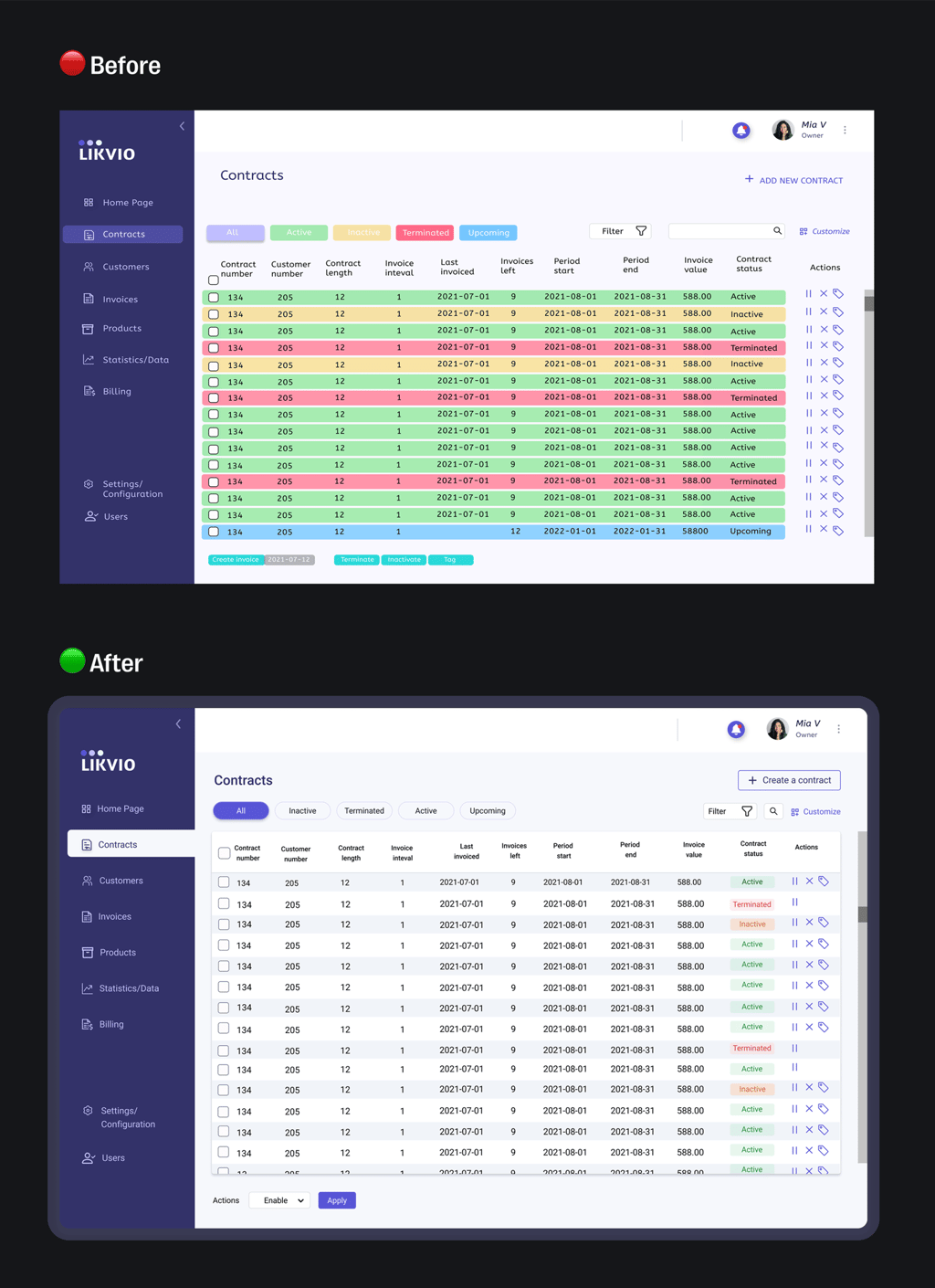Collapse the sidebar using the chevron in the After mockup
This screenshot has height=1288, width=935.
[178, 723]
